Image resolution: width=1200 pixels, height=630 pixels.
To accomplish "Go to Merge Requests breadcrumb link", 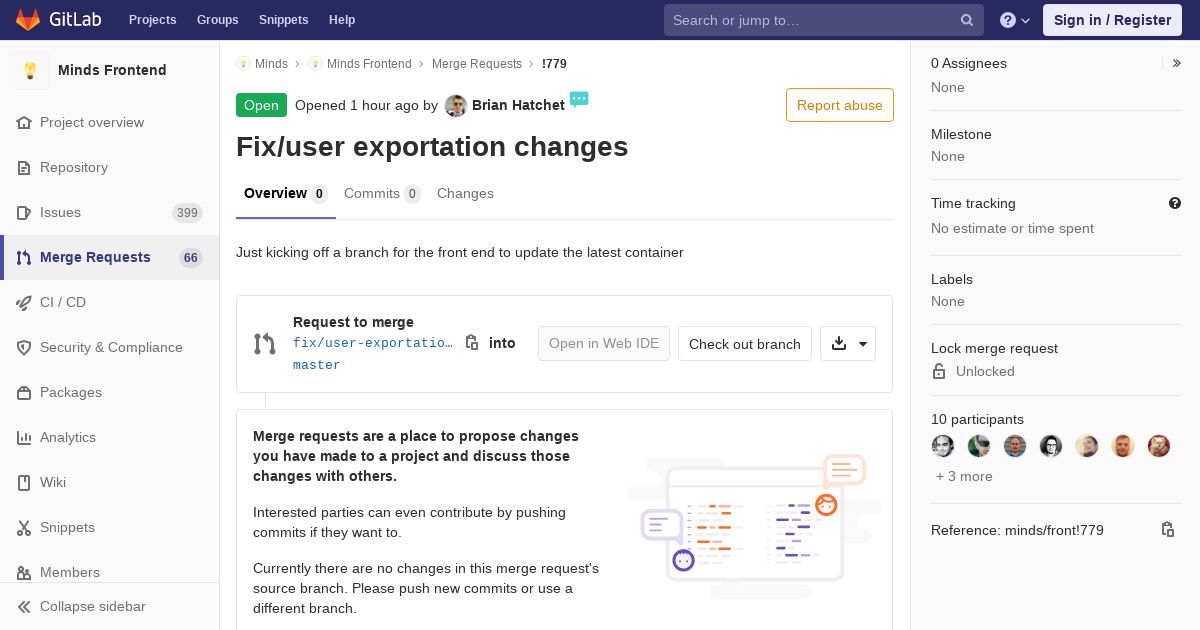I will [x=477, y=63].
